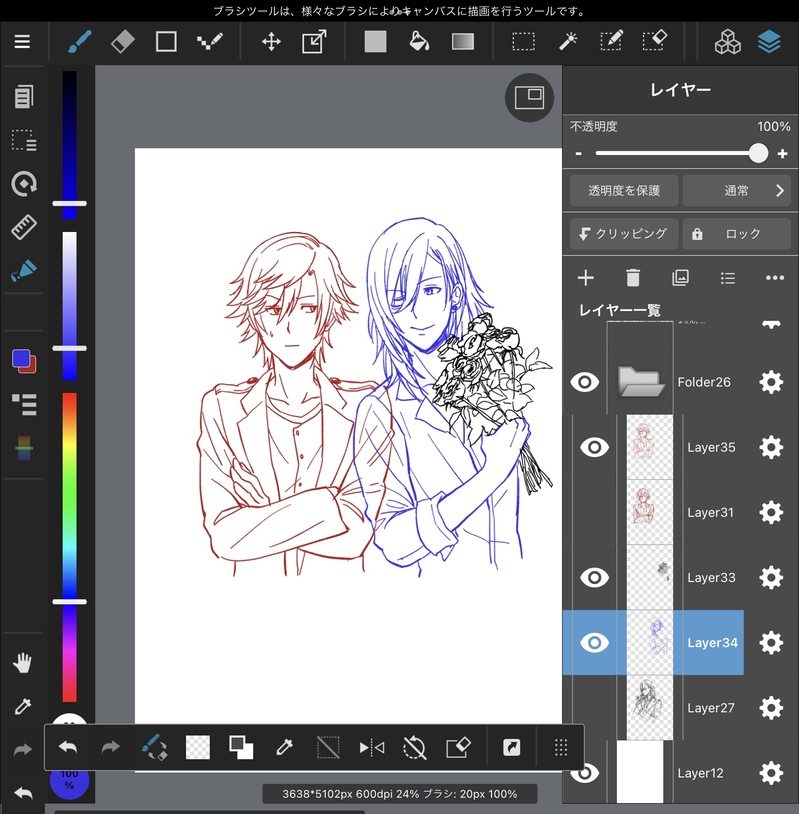799x814 pixels.
Task: Open Layer35 settings gear
Action: [x=771, y=447]
